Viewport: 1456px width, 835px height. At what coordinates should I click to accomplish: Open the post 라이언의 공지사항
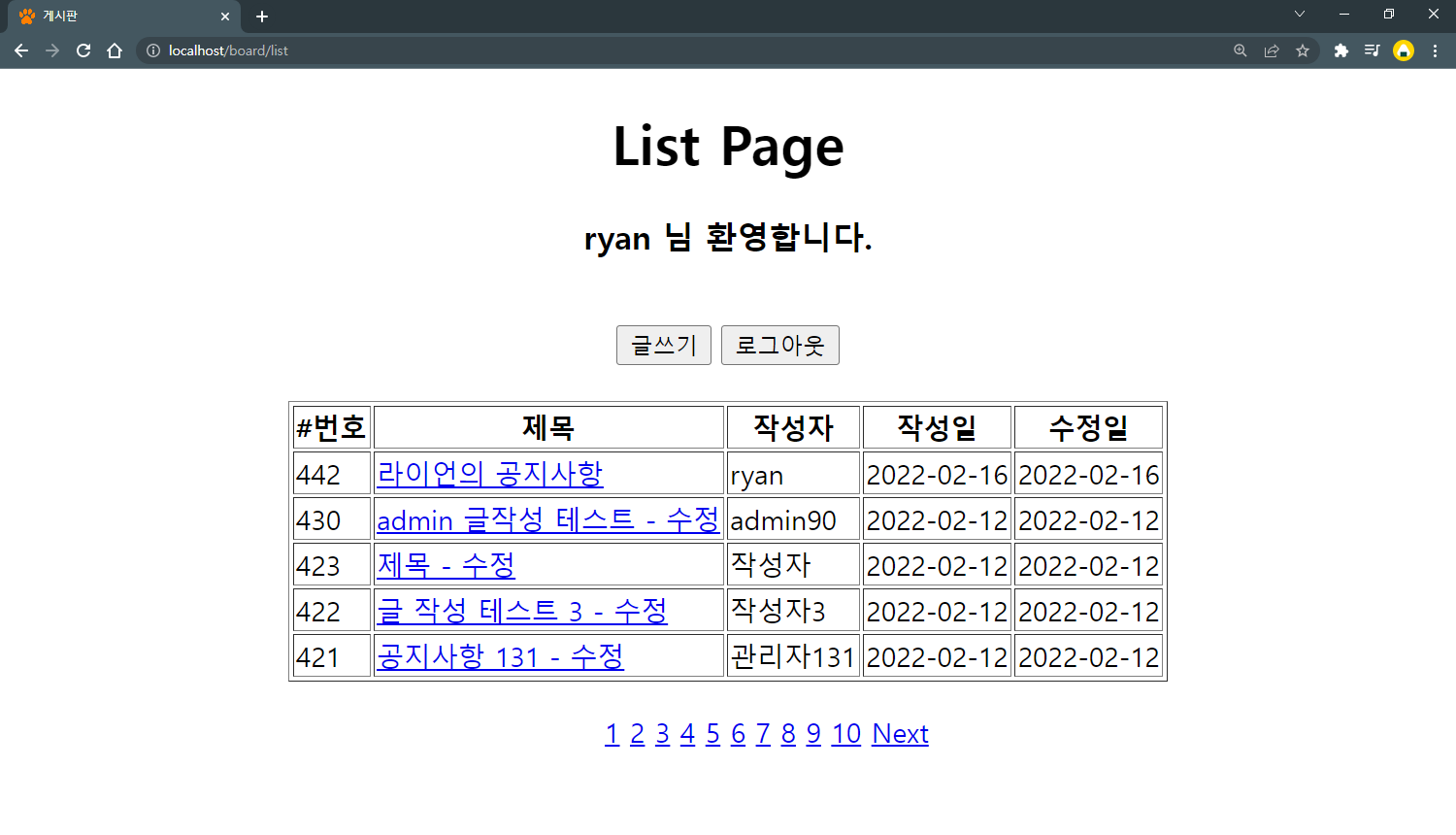pyautogui.click(x=490, y=474)
